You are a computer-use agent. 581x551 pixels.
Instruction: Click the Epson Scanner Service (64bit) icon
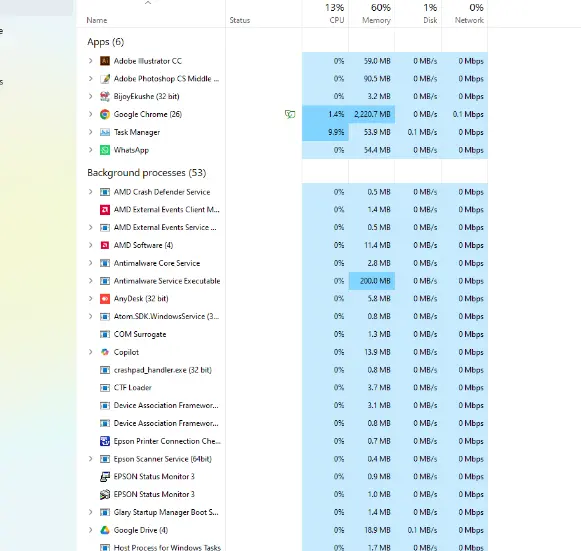coord(105,459)
